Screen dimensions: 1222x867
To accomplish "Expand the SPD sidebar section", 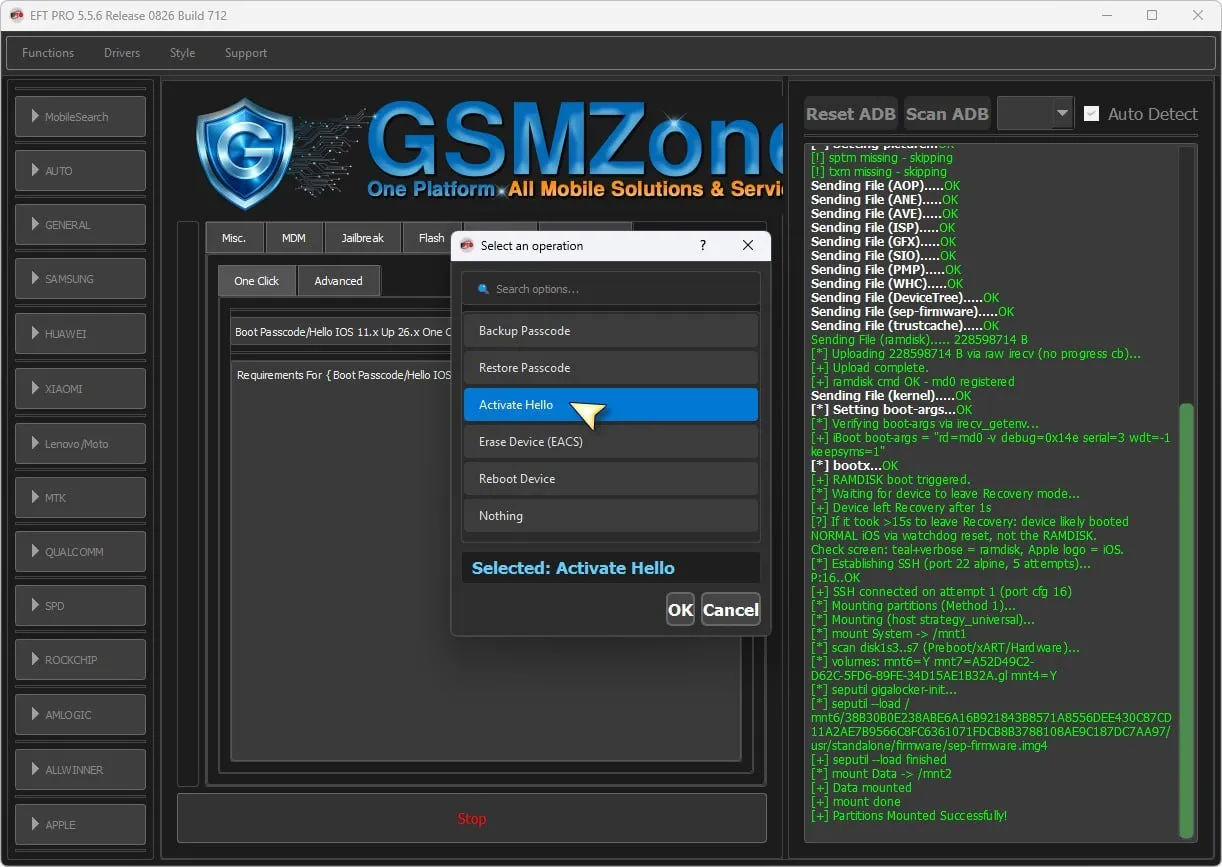I will pyautogui.click(x=80, y=606).
